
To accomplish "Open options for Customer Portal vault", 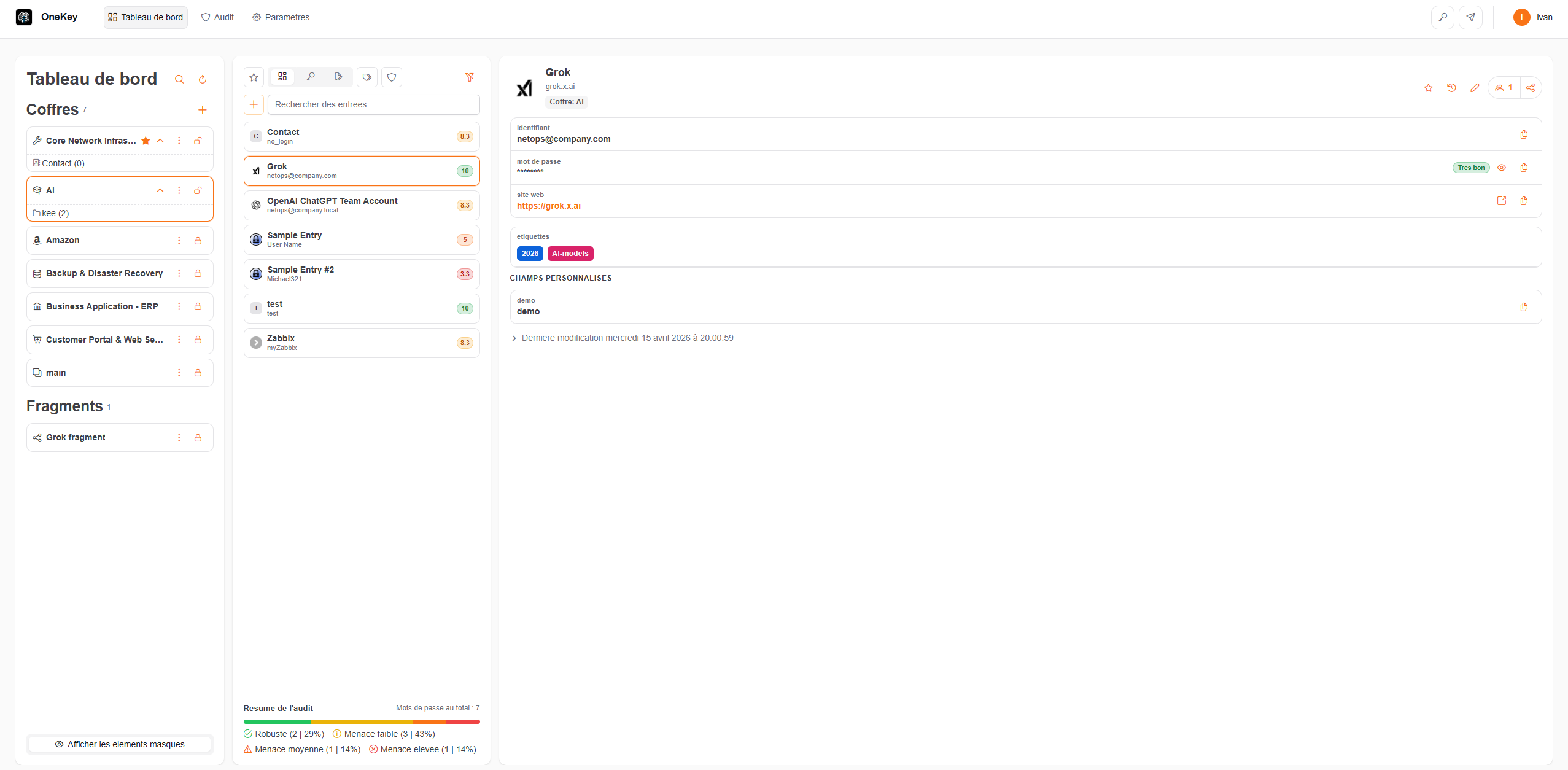I will [x=179, y=340].
